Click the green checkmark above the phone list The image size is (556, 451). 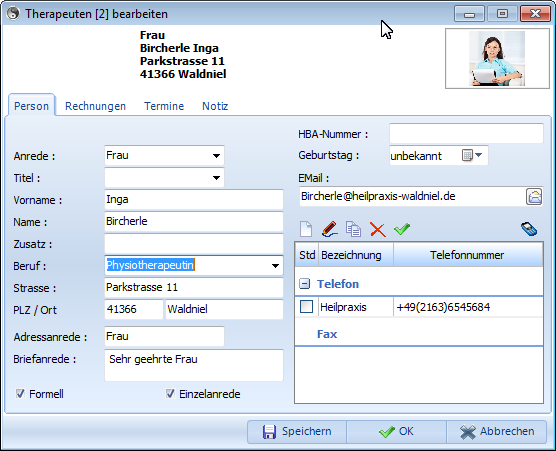coord(402,229)
